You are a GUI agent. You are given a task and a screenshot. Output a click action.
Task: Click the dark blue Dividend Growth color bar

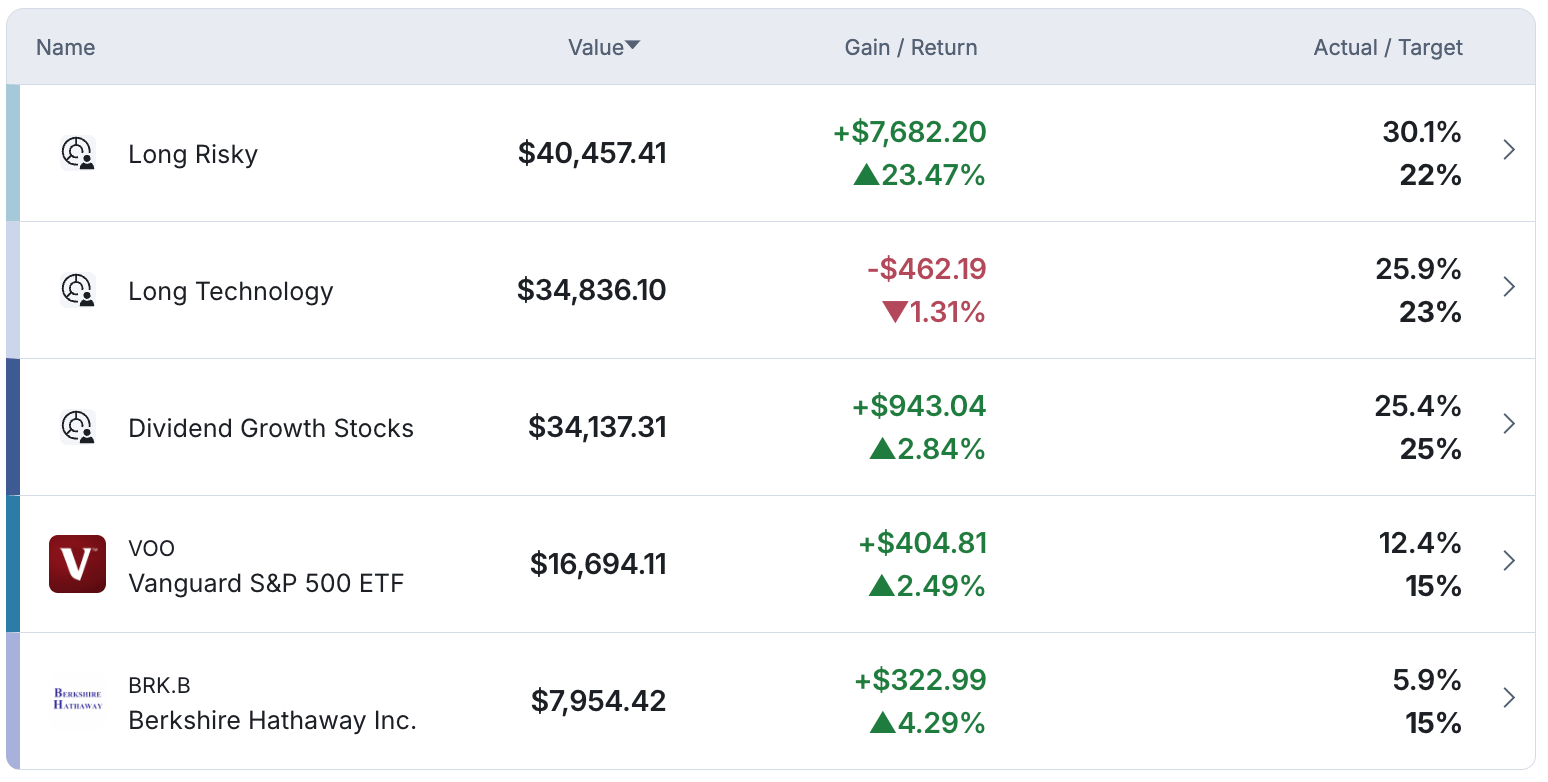tap(12, 427)
